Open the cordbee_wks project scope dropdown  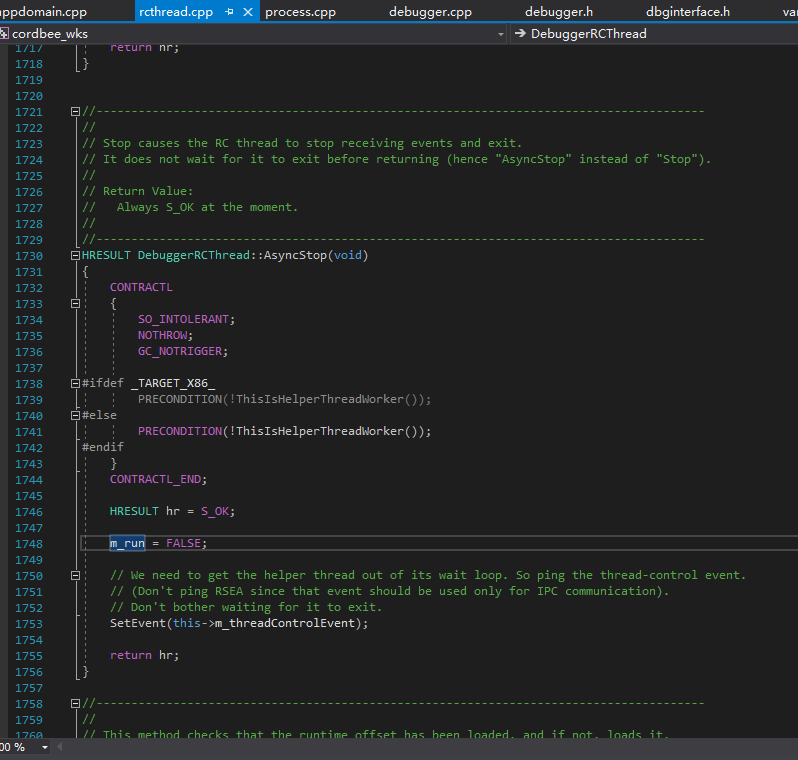(501, 33)
